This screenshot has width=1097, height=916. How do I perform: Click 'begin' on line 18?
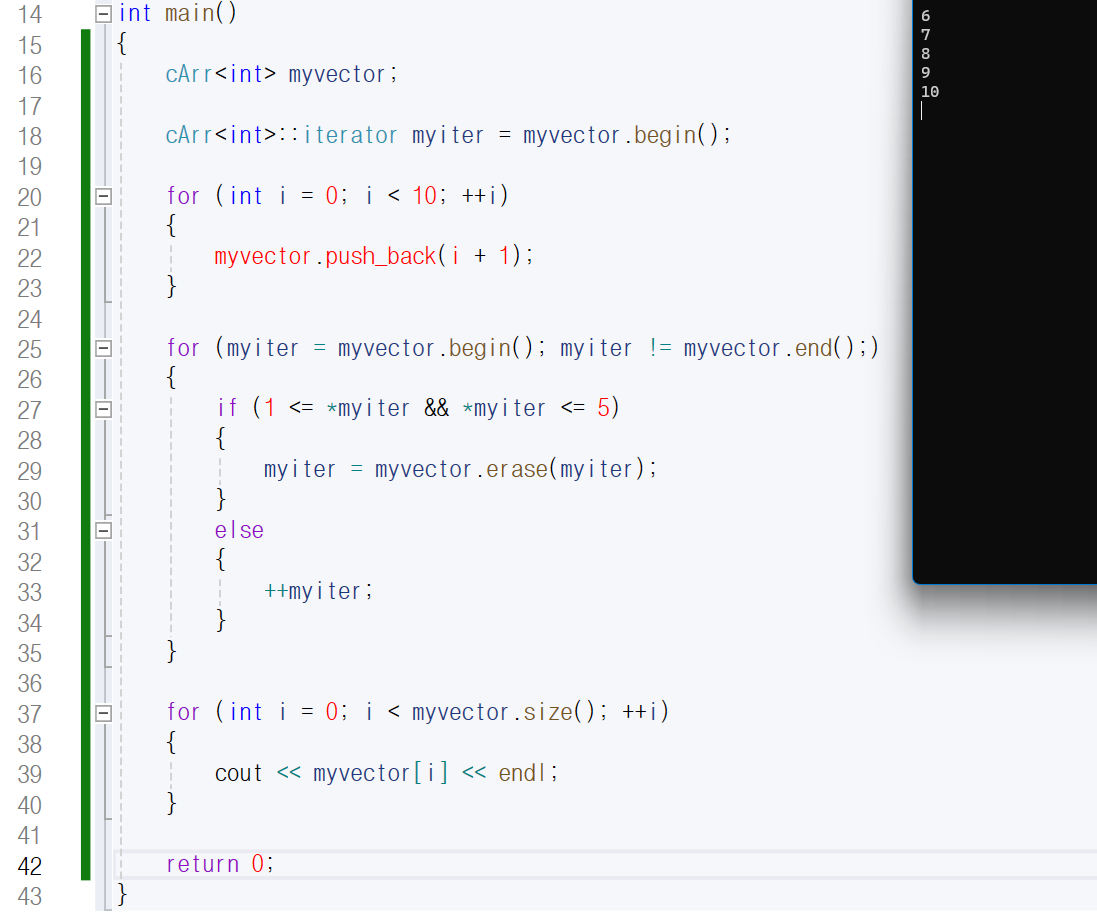tap(665, 135)
